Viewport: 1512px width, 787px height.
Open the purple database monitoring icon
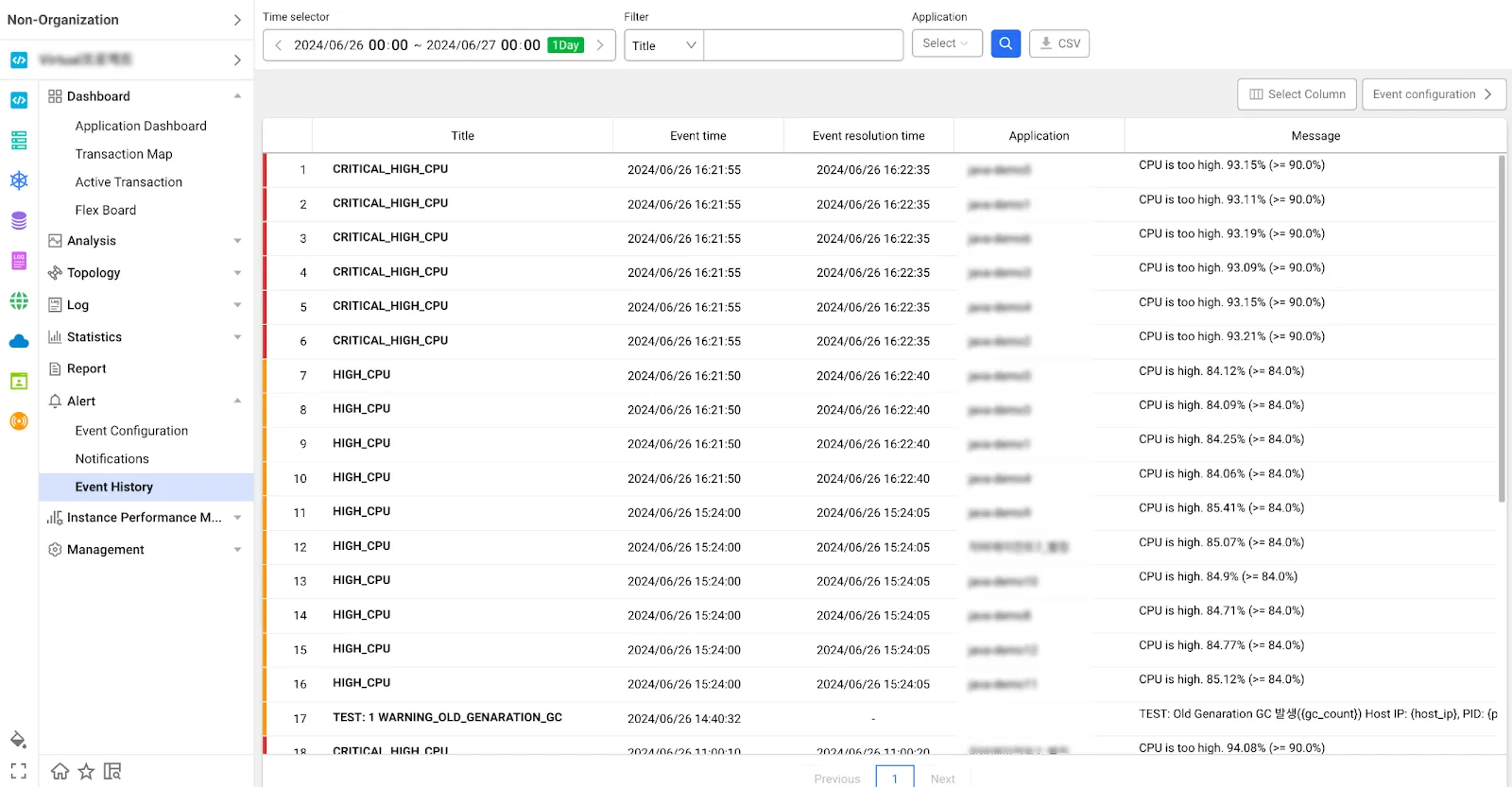click(x=19, y=221)
